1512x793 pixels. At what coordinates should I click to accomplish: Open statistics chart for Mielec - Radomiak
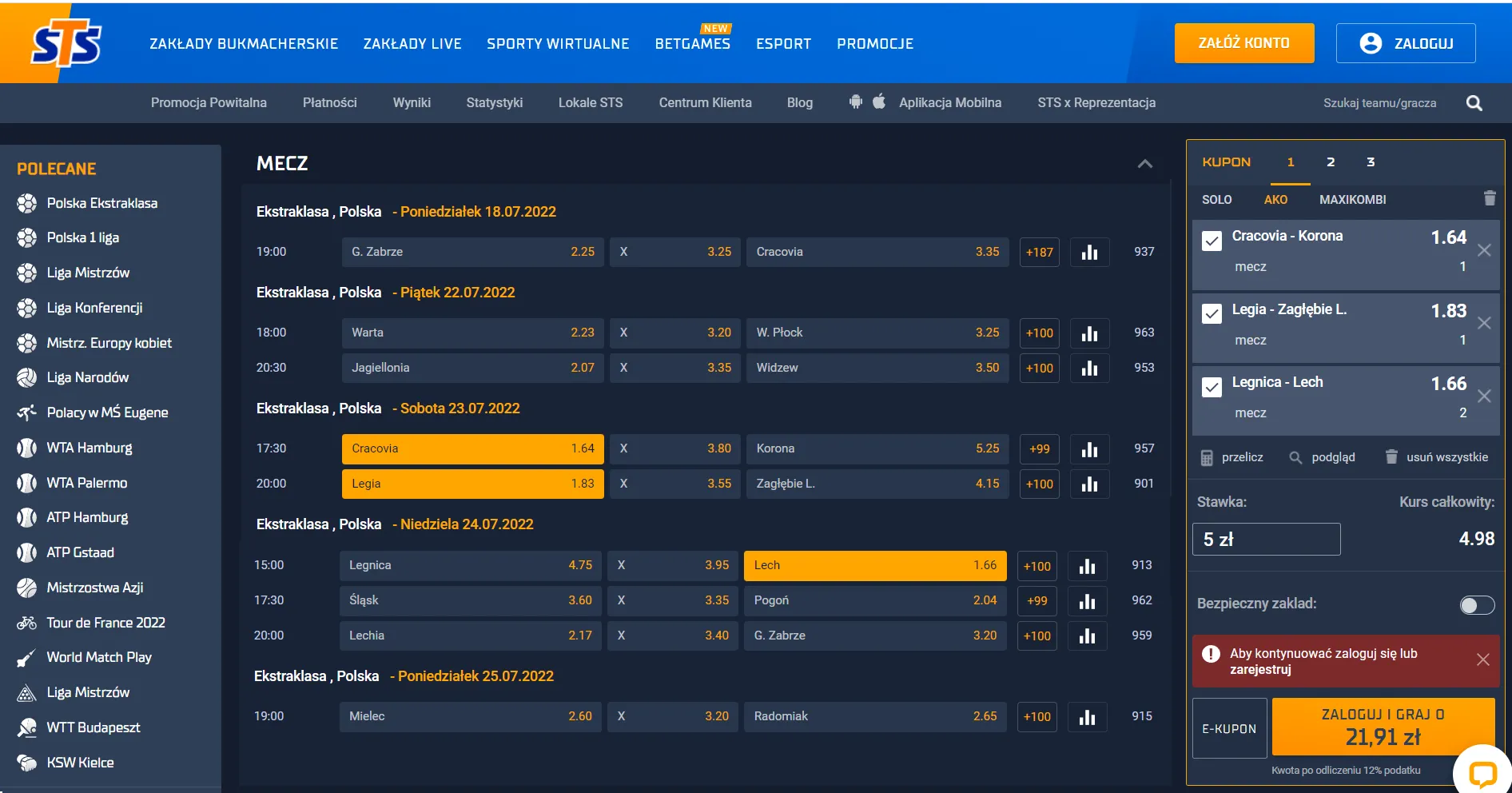point(1086,717)
